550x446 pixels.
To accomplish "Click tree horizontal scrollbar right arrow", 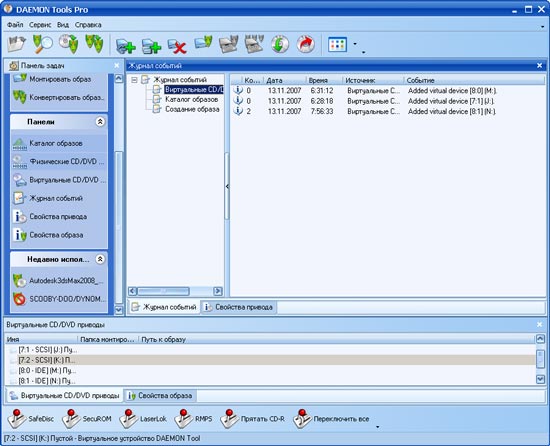I will pos(217,291).
